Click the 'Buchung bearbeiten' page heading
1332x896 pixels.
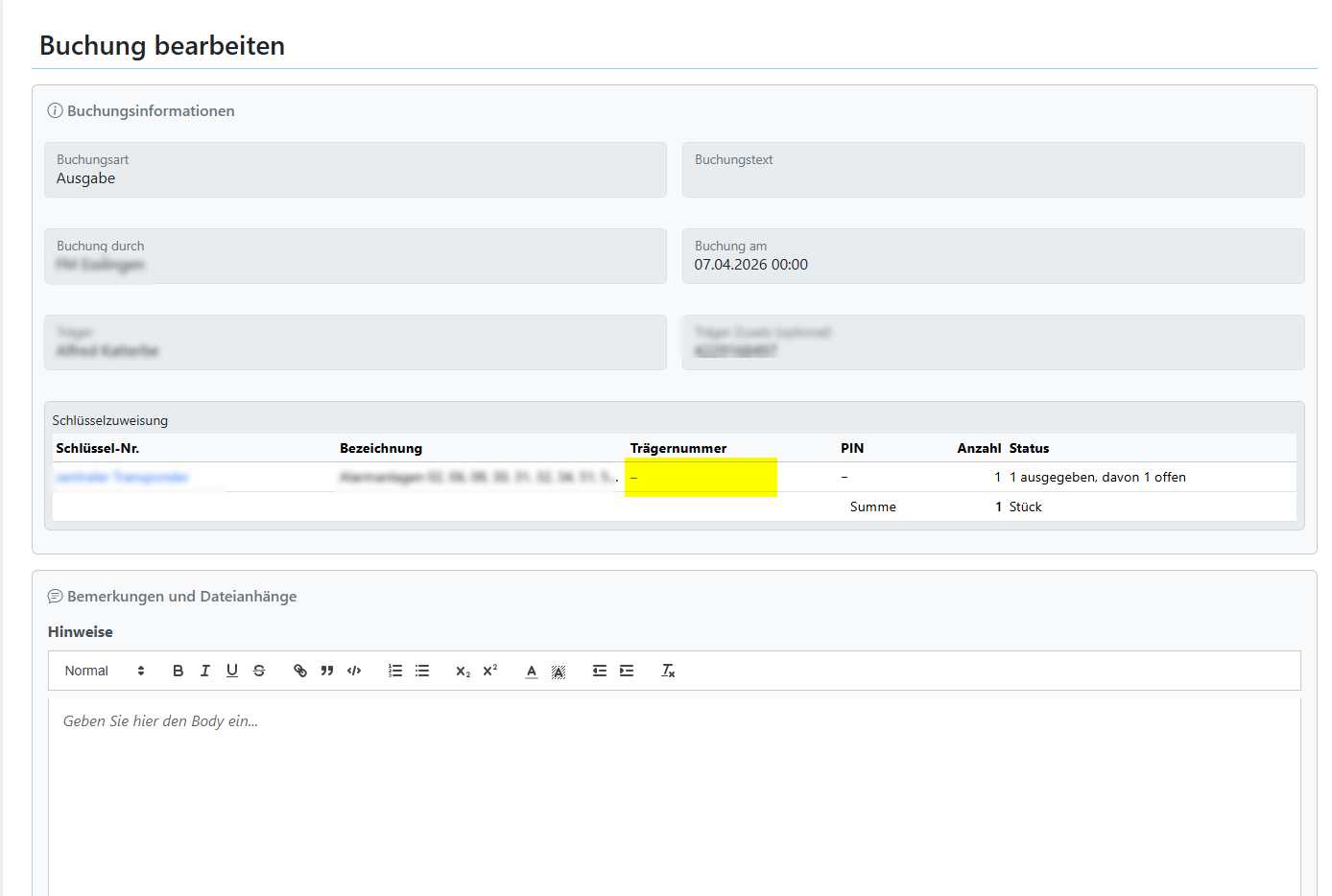162,46
